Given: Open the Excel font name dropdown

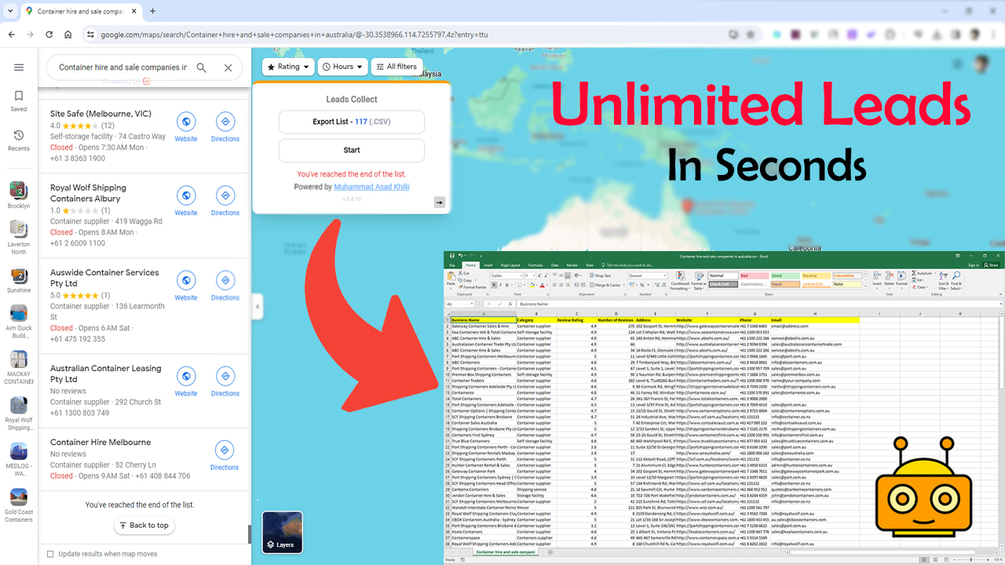Looking at the screenshot, I should [x=521, y=275].
